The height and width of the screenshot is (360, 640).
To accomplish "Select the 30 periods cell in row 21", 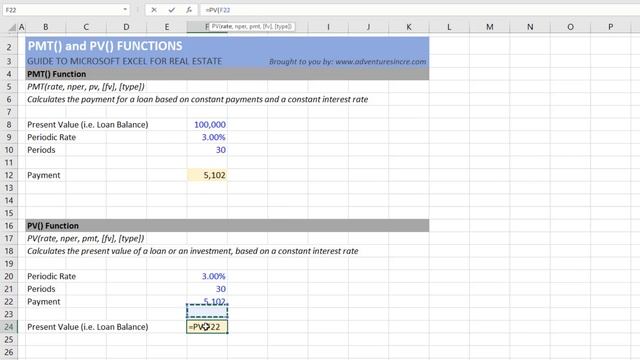I will coord(207,289).
